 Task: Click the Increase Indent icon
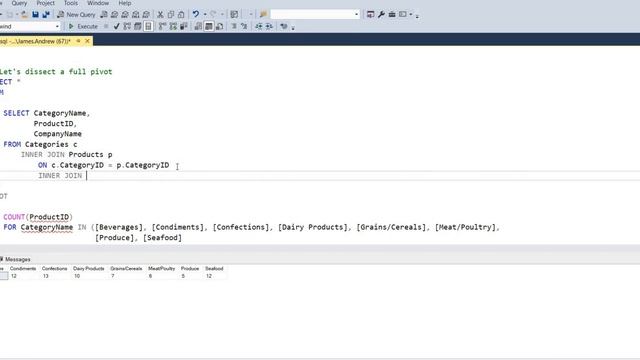(x=269, y=27)
